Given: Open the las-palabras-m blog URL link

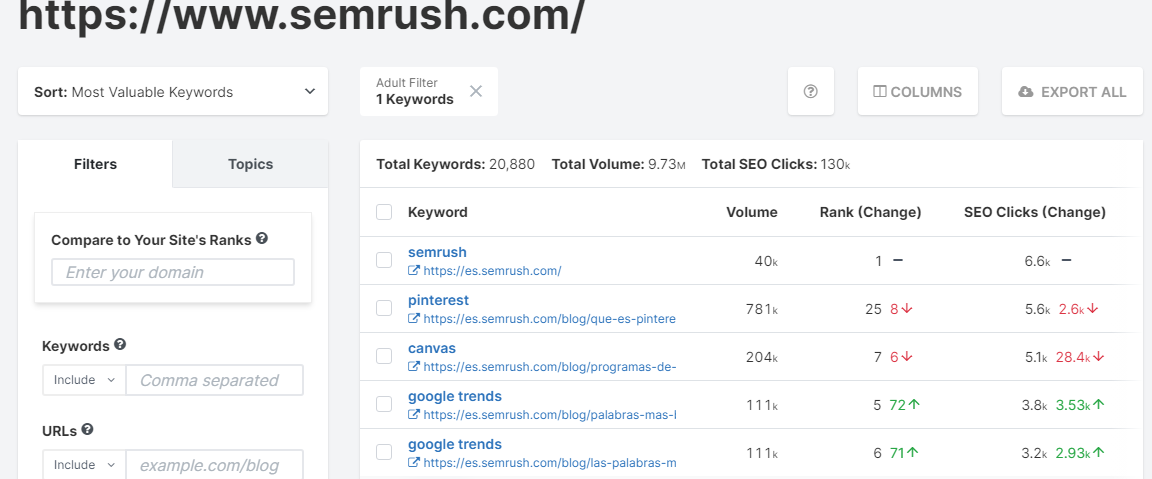Looking at the screenshot, I should click(x=550, y=463).
